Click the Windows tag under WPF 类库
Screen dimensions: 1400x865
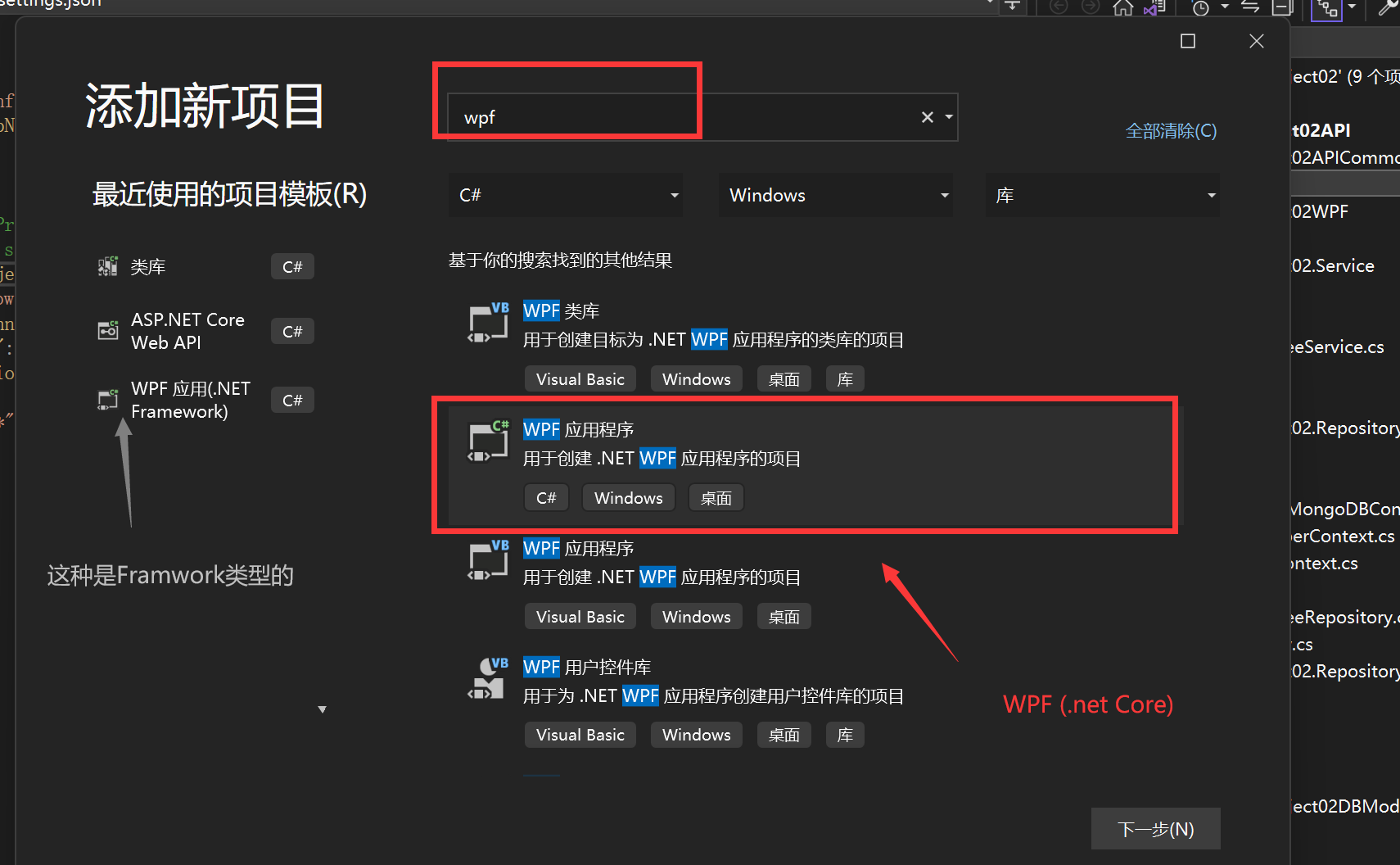[697, 379]
